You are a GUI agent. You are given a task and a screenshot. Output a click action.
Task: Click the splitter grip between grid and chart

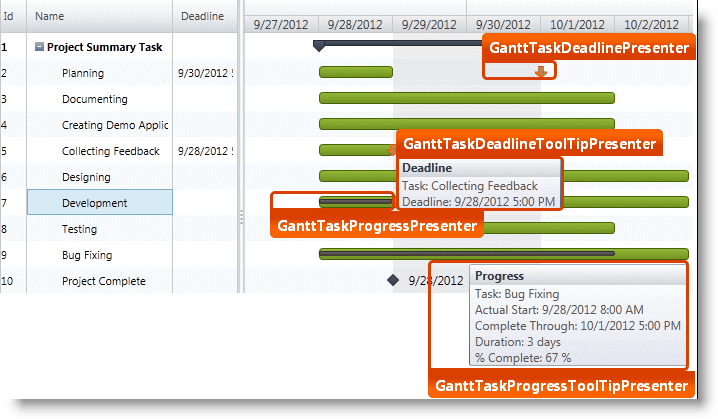tap(239, 215)
